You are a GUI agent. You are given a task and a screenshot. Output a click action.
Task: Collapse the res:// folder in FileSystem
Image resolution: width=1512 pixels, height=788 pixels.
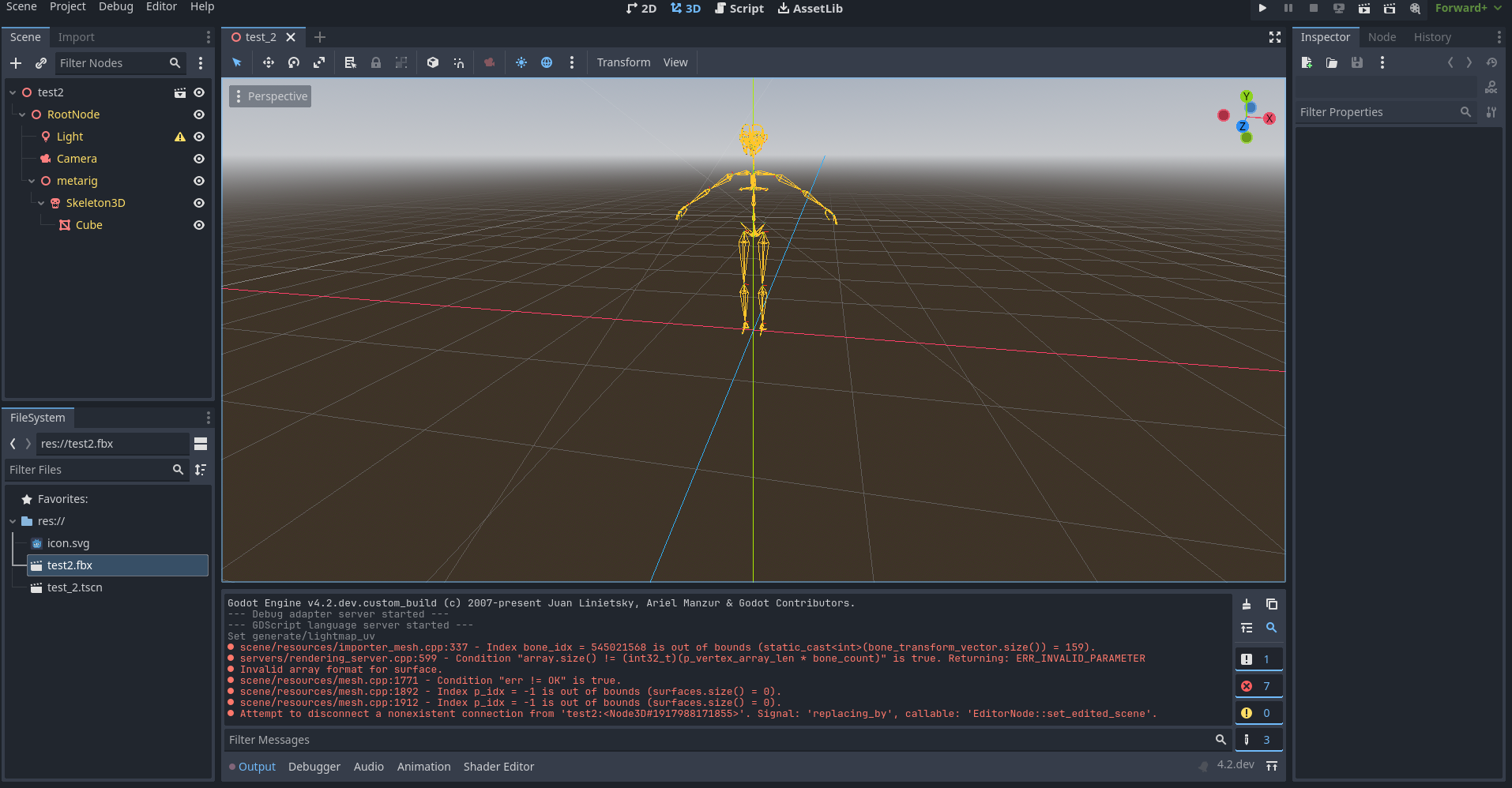click(13, 521)
